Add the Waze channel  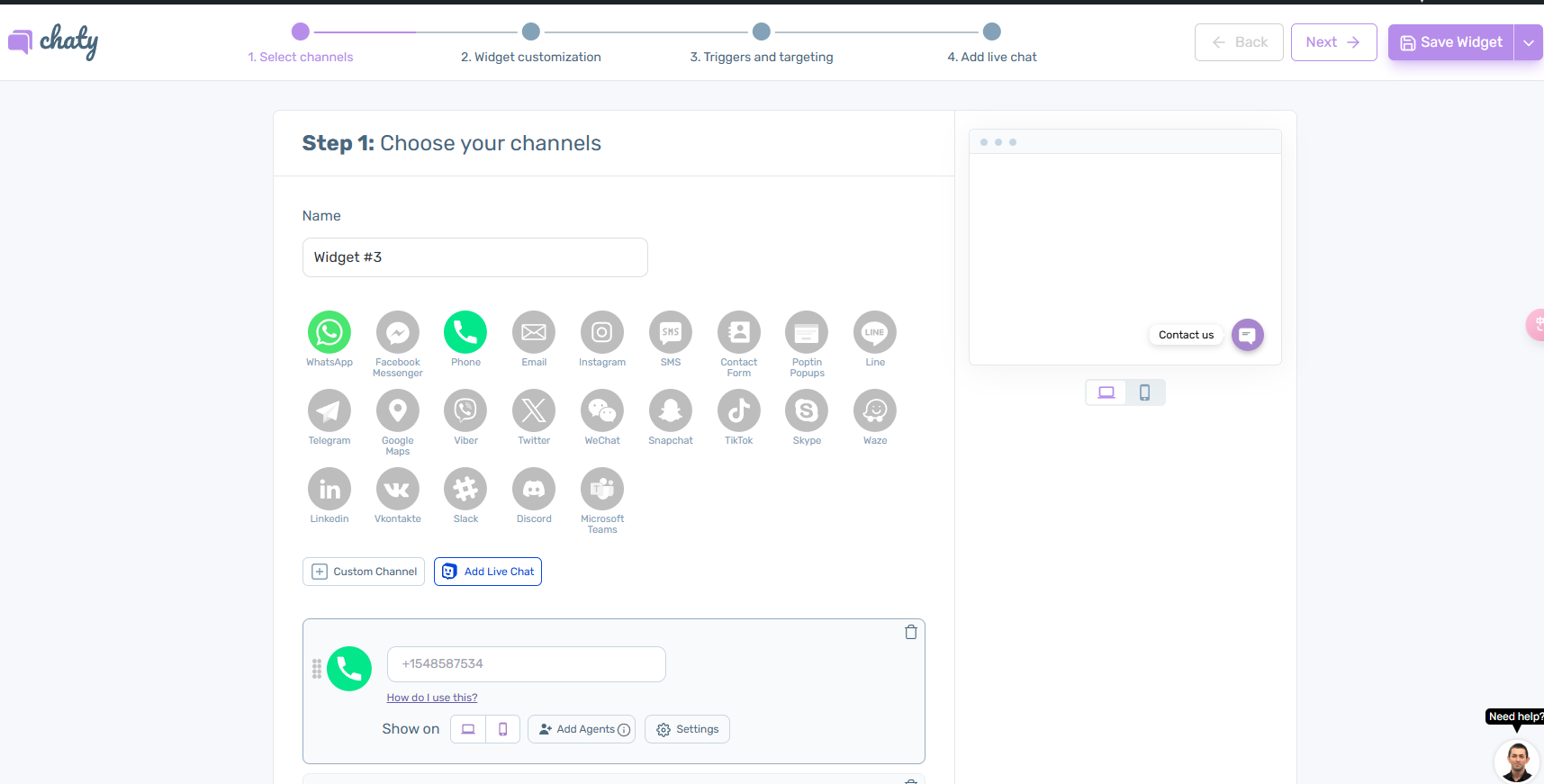[875, 410]
